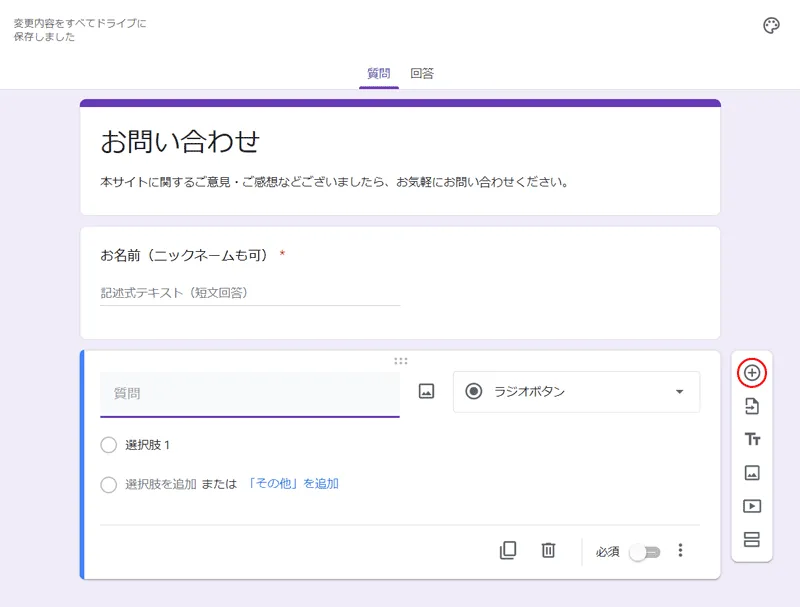Click the saved to Drive status text

tap(80, 30)
